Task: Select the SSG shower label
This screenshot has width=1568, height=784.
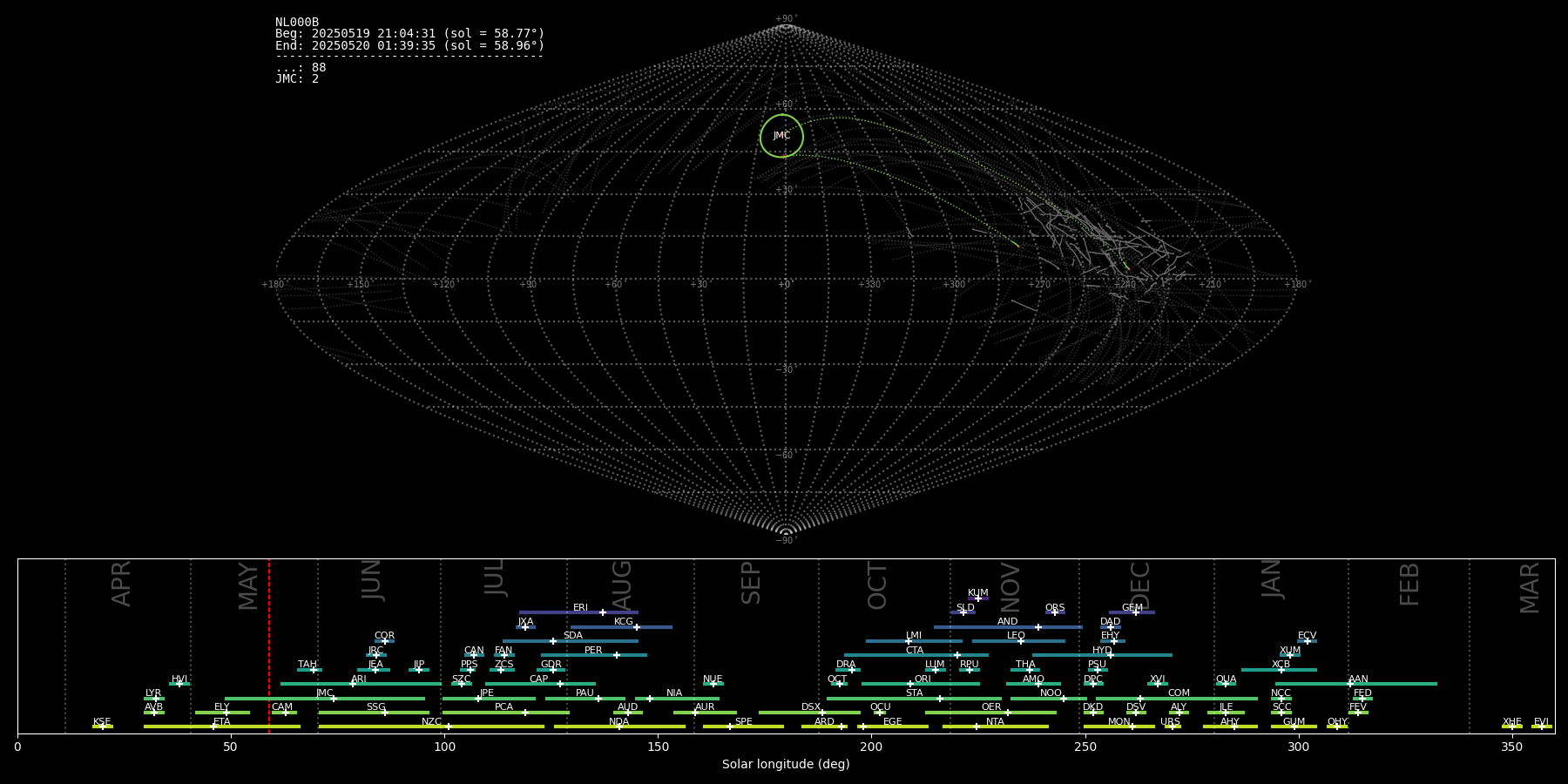Action: click(375, 707)
